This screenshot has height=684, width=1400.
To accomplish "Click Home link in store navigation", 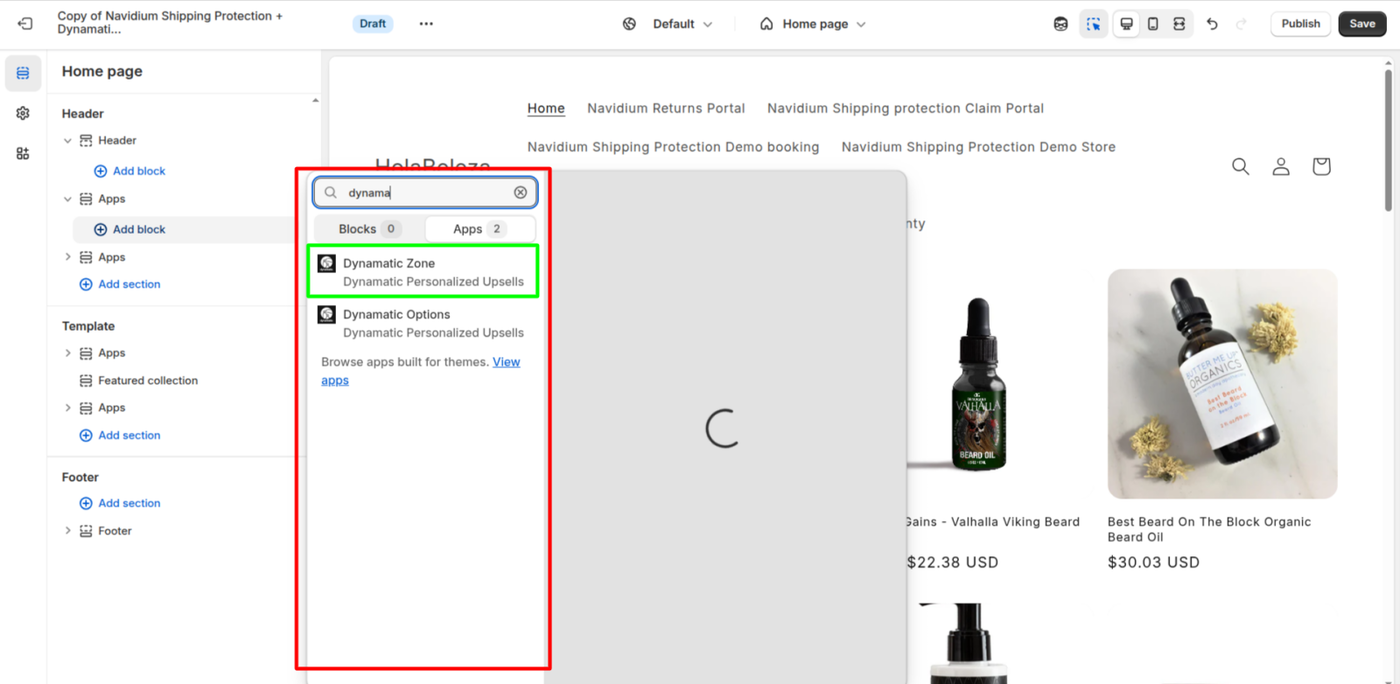I will pyautogui.click(x=546, y=108).
